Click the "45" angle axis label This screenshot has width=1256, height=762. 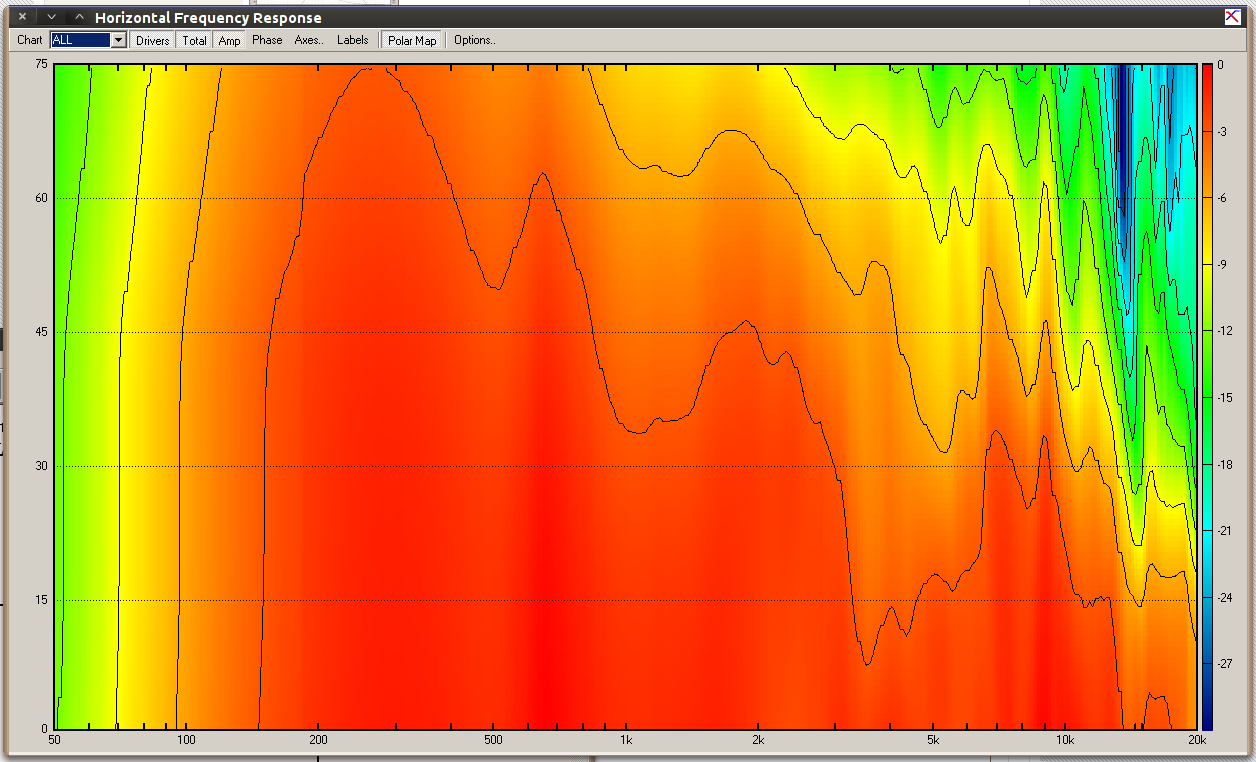coord(41,332)
